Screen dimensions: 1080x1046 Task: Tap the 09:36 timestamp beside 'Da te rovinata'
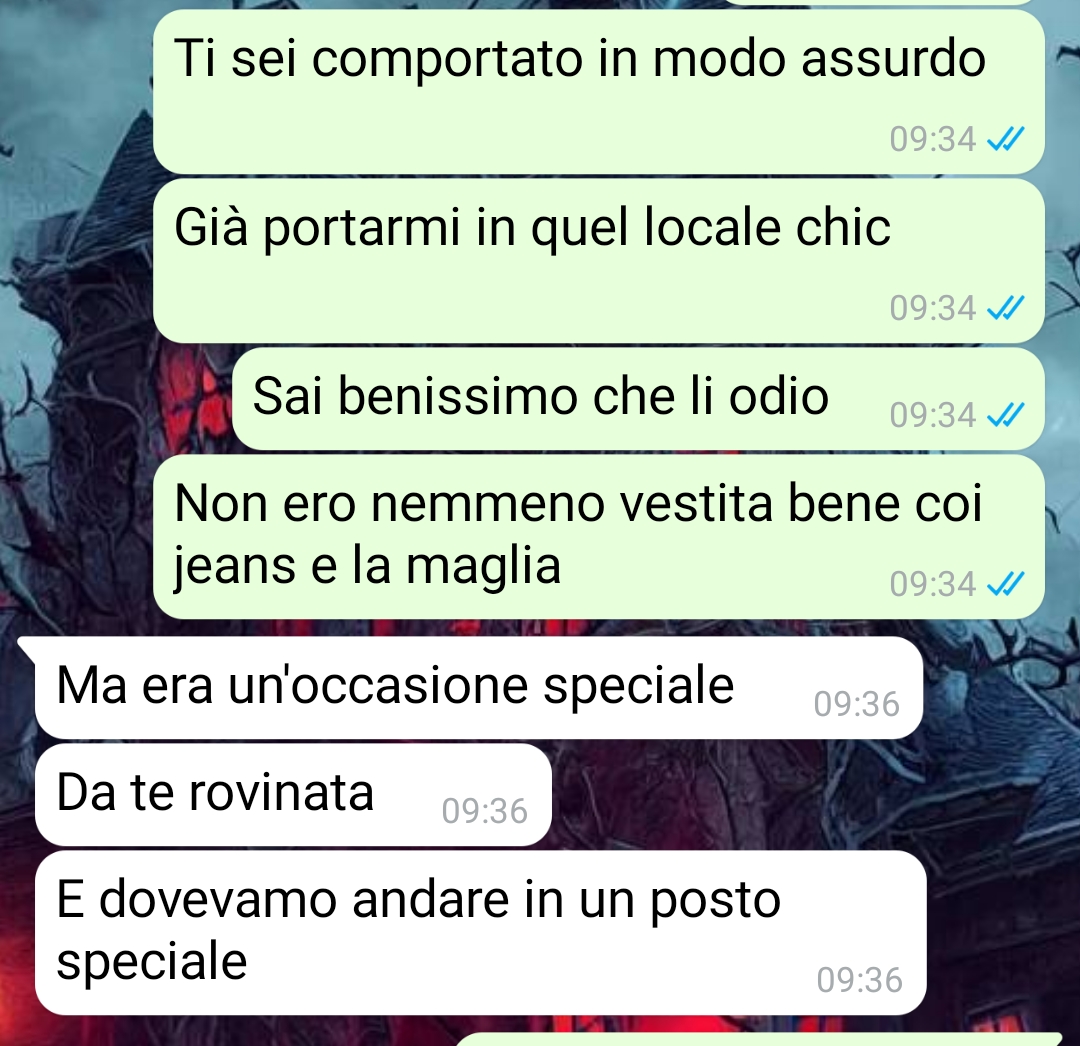pyautogui.click(x=485, y=810)
